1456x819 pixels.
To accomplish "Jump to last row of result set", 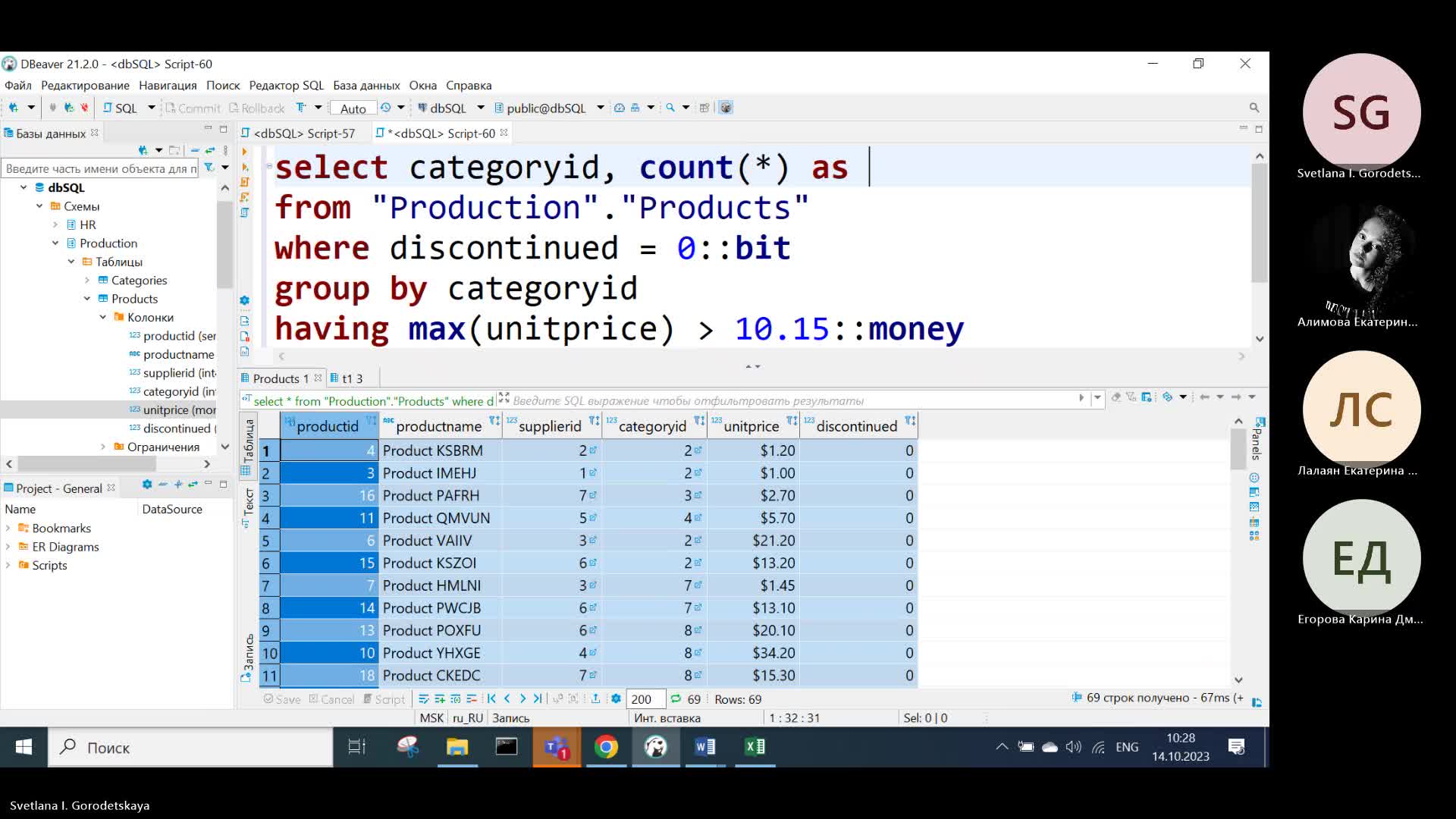I will pyautogui.click(x=538, y=698).
